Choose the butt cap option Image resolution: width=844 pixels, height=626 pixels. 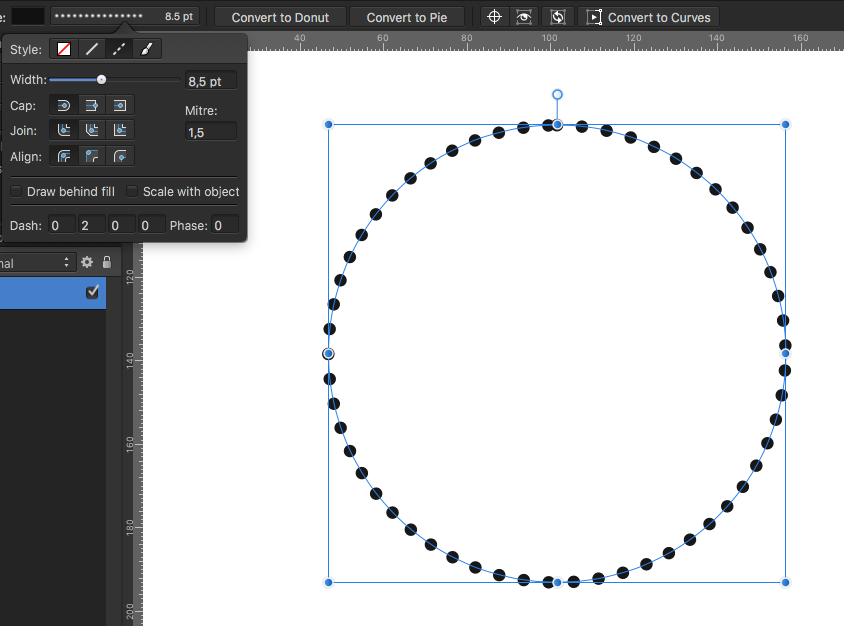click(92, 105)
